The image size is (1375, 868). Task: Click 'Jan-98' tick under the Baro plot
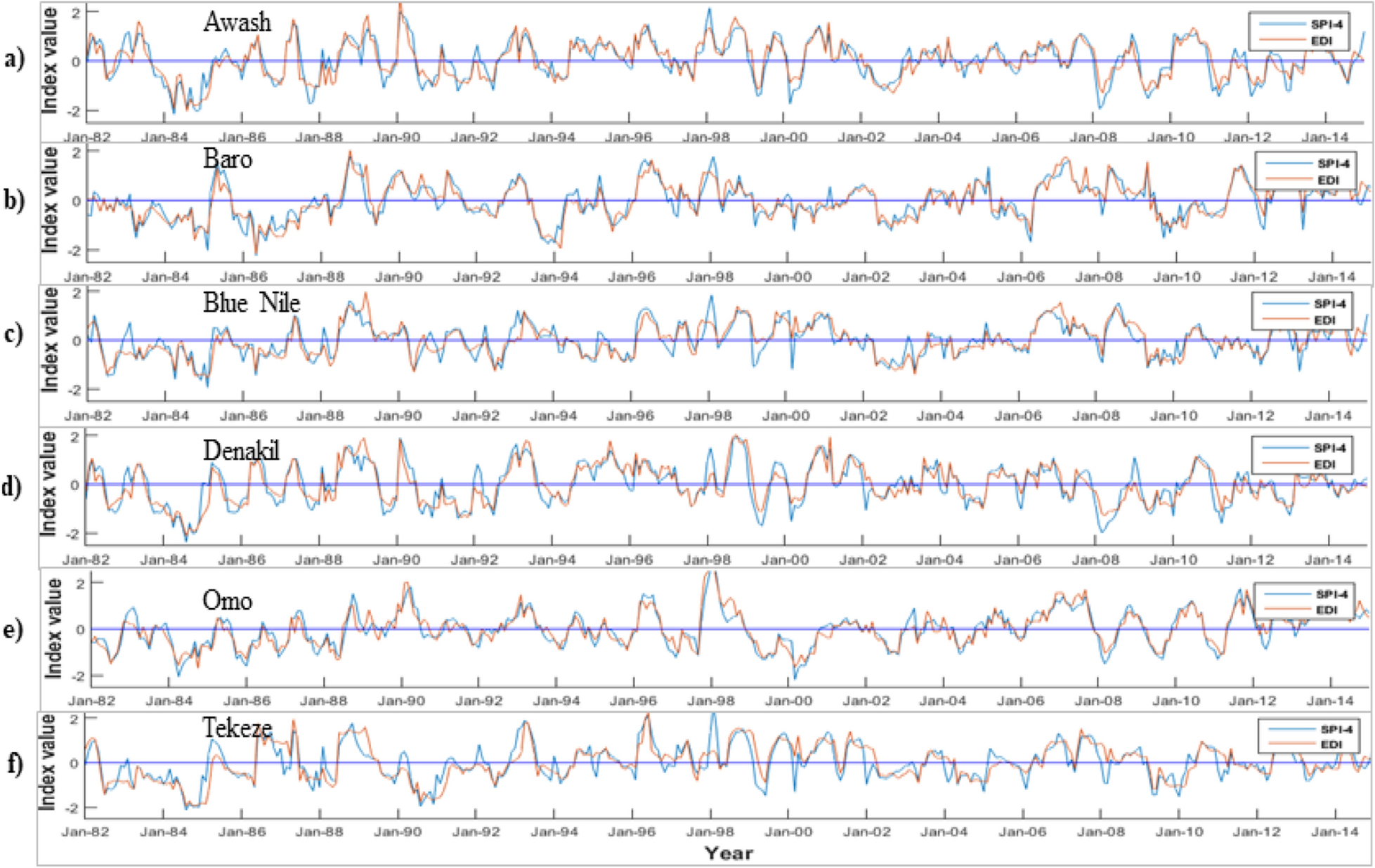(x=710, y=277)
